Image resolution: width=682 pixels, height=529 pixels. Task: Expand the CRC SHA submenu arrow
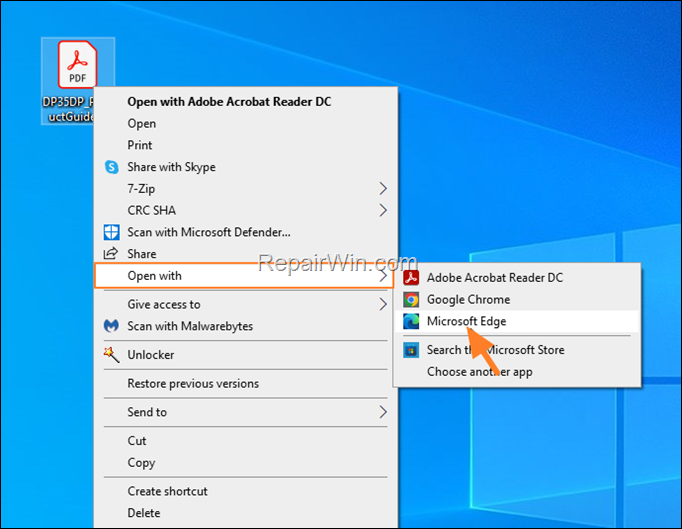point(383,211)
